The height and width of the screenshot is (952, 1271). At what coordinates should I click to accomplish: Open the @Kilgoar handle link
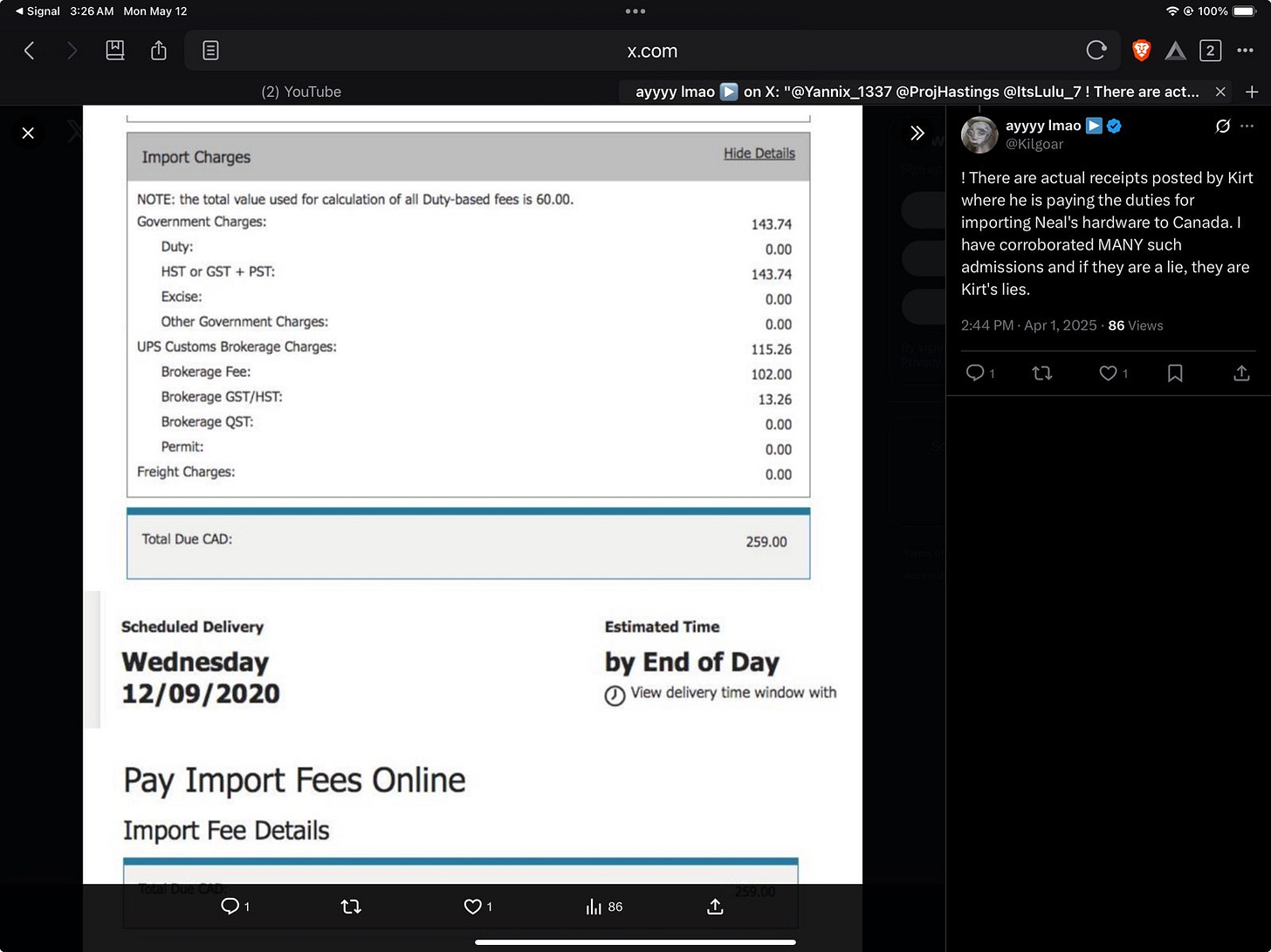point(1034,144)
